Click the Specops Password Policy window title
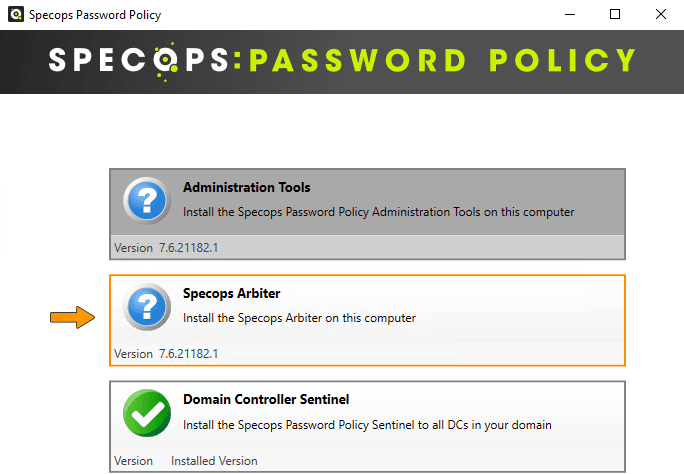The width and height of the screenshot is (684, 474). click(95, 15)
